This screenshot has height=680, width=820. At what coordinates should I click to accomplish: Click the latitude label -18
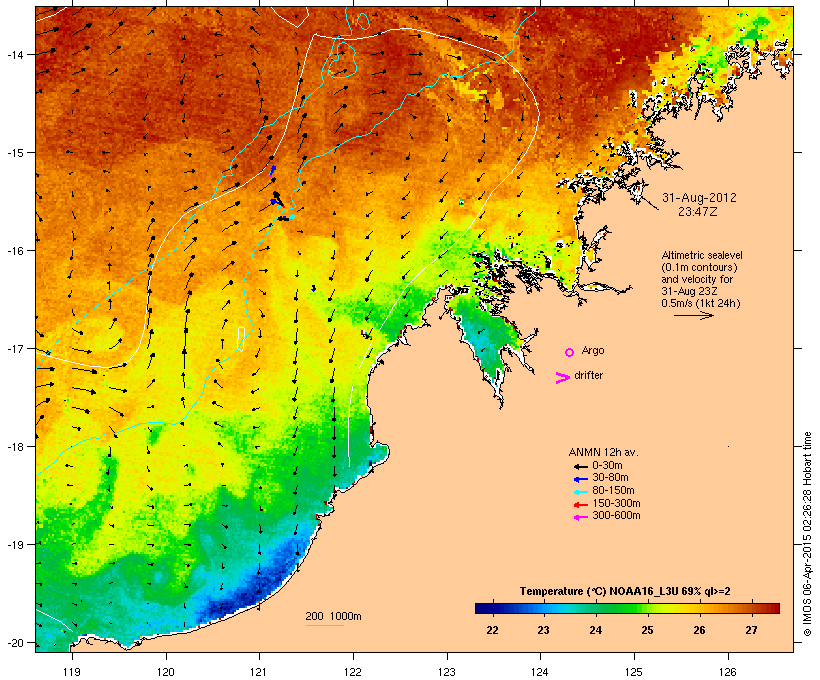pos(15,446)
